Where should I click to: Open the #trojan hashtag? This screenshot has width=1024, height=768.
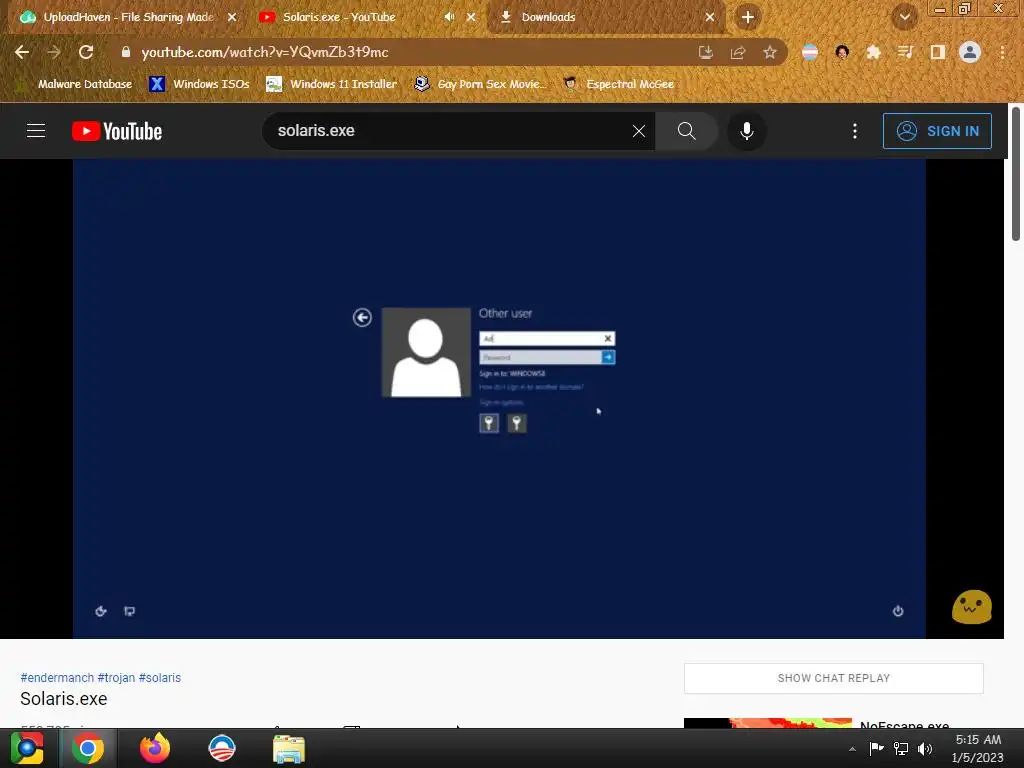tap(116, 678)
